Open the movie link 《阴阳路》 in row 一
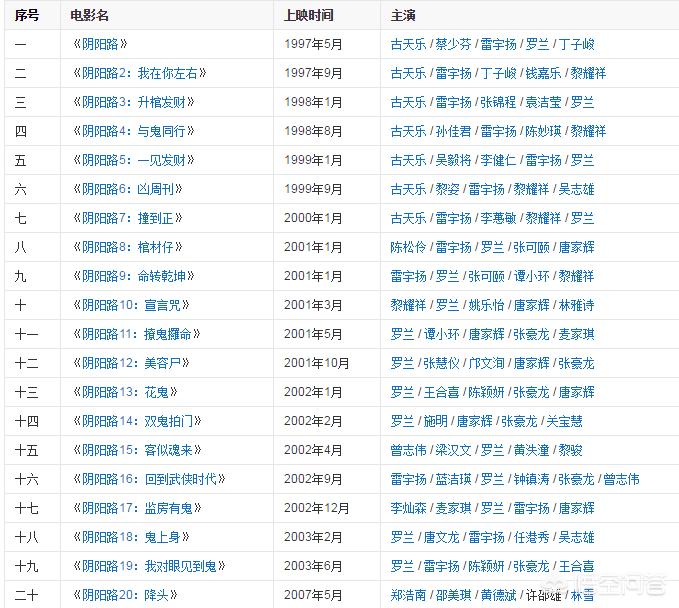This screenshot has width=679, height=608. [x=100, y=44]
